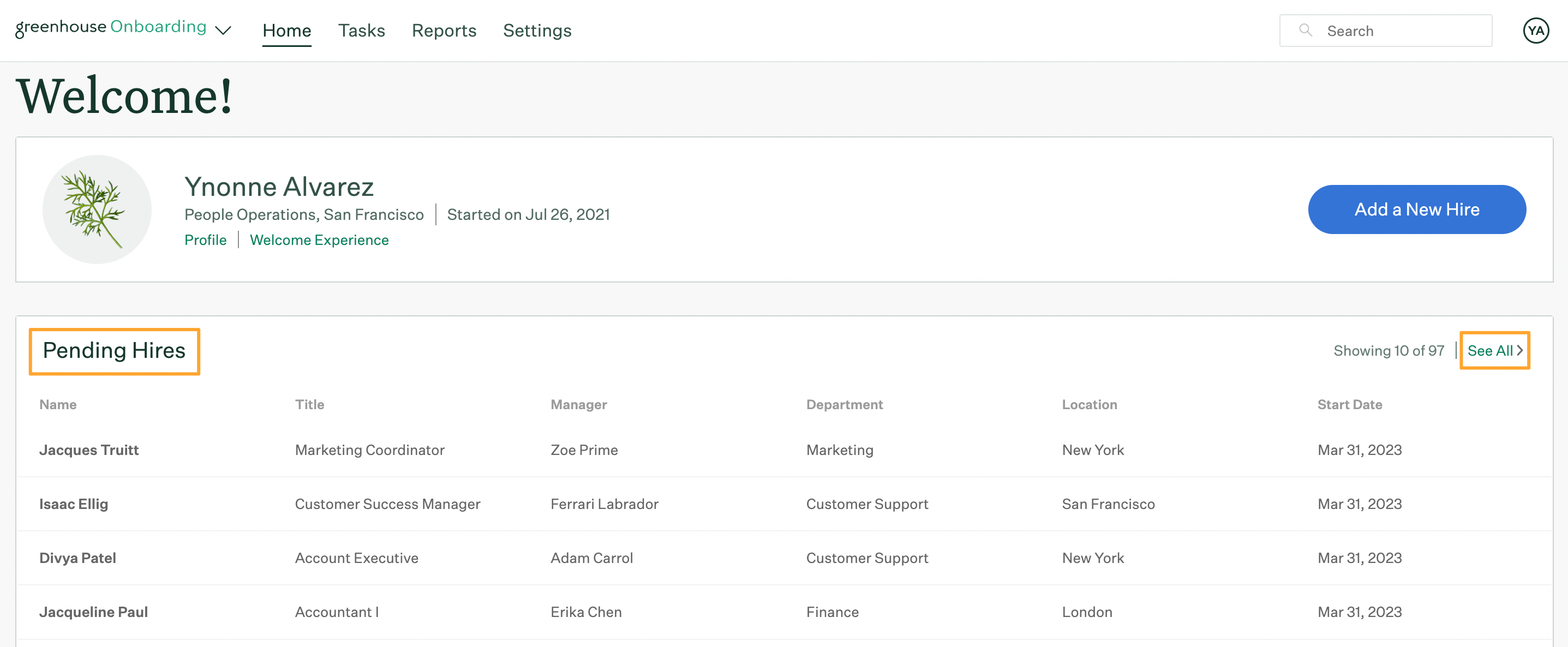Click the Profile link for Ynonne Alvarez
This screenshot has width=1568, height=647.
[205, 238]
